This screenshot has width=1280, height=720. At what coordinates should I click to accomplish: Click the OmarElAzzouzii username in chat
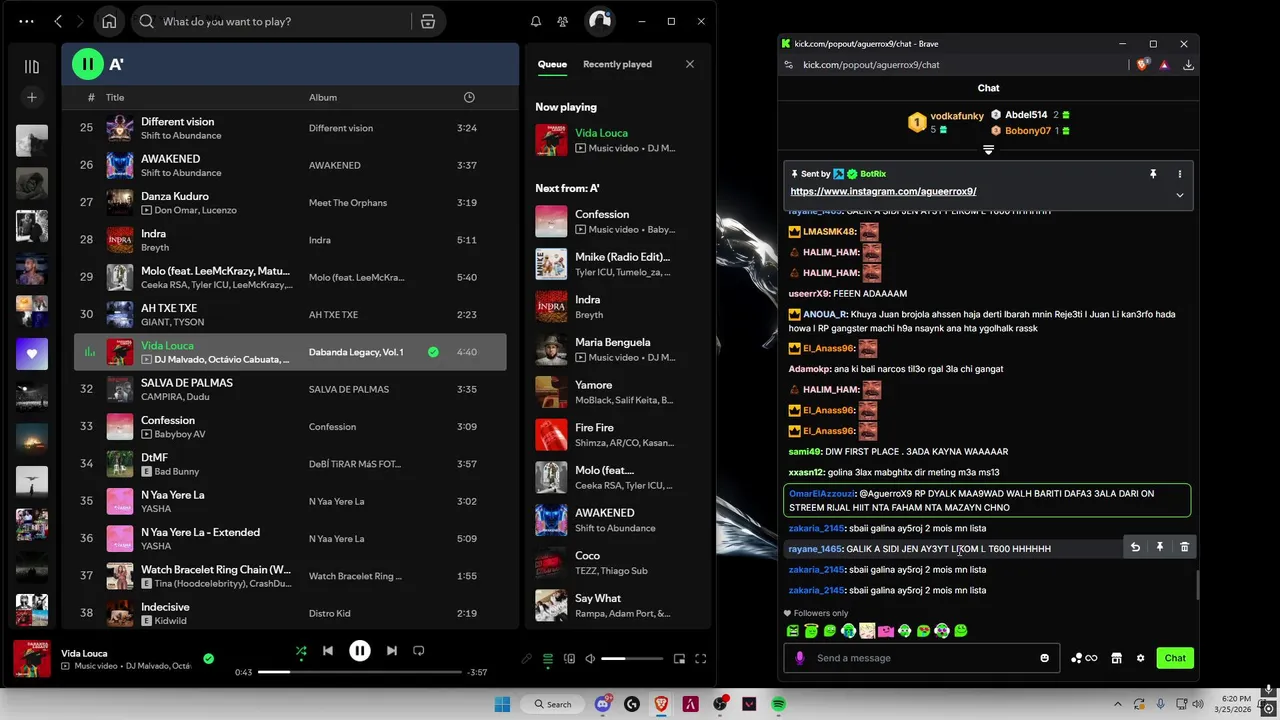tap(823, 494)
